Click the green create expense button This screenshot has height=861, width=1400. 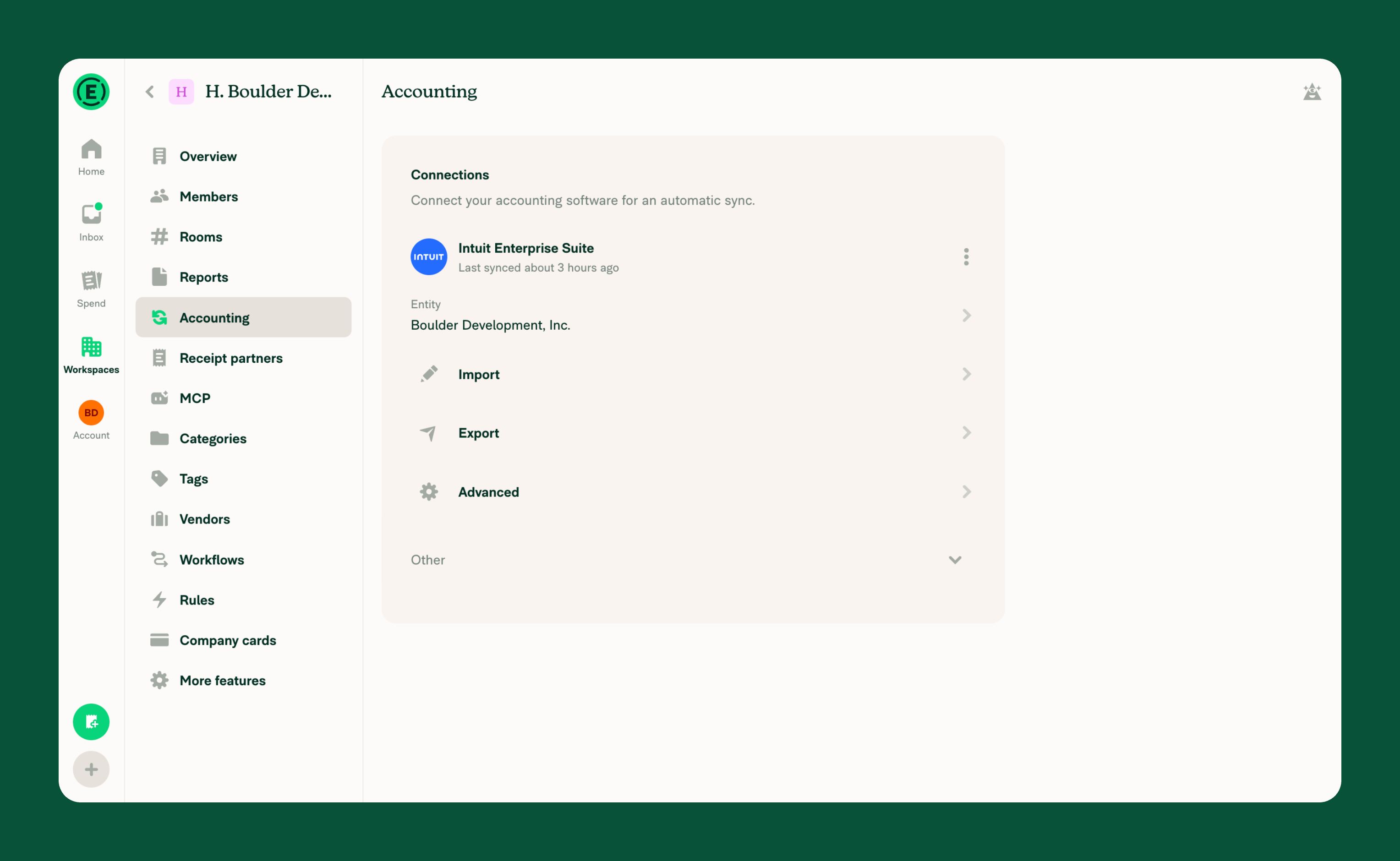[x=91, y=722]
